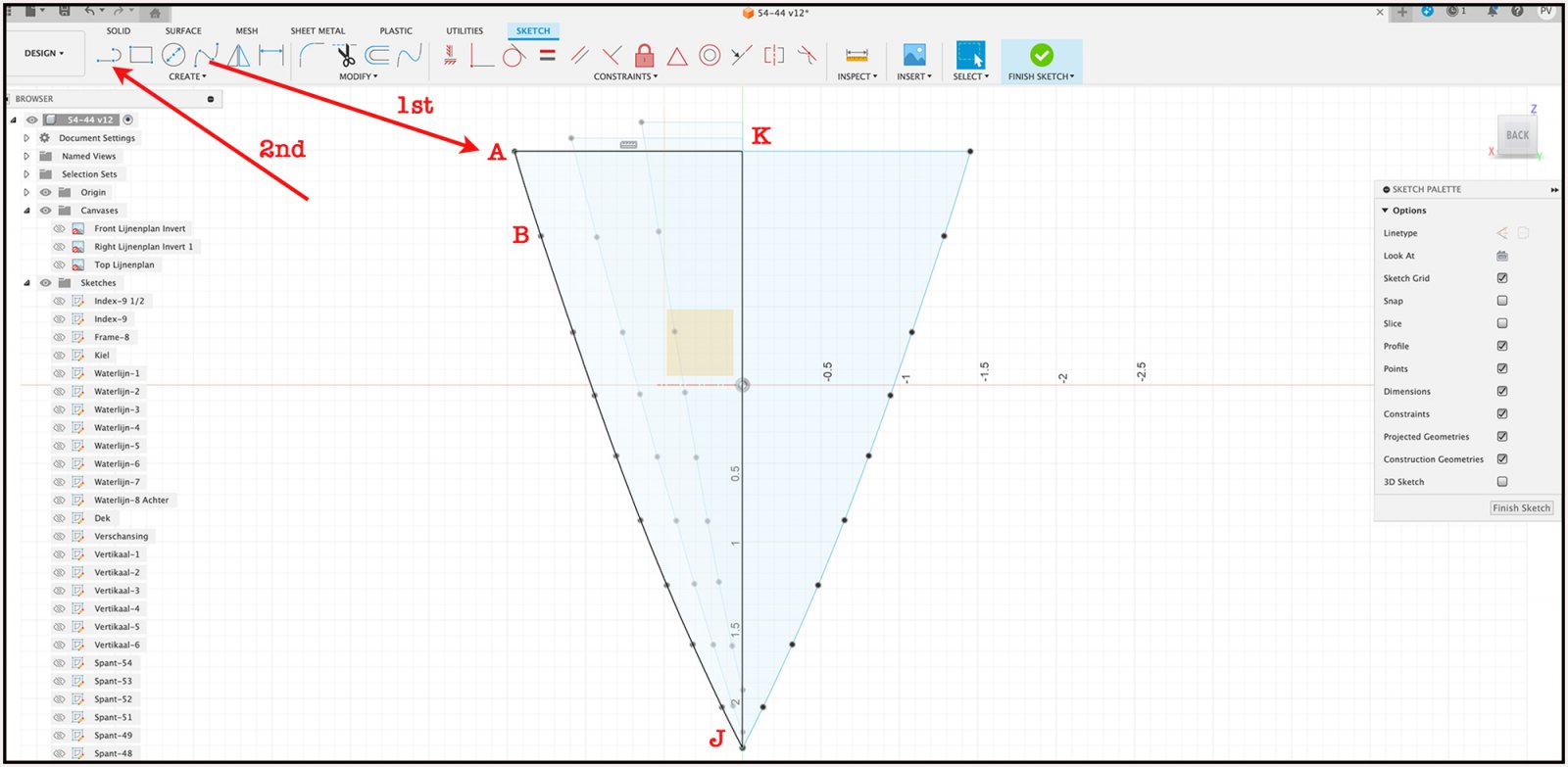Enable the 3D Sketch checkbox
The width and height of the screenshot is (1568, 767).
click(1502, 481)
